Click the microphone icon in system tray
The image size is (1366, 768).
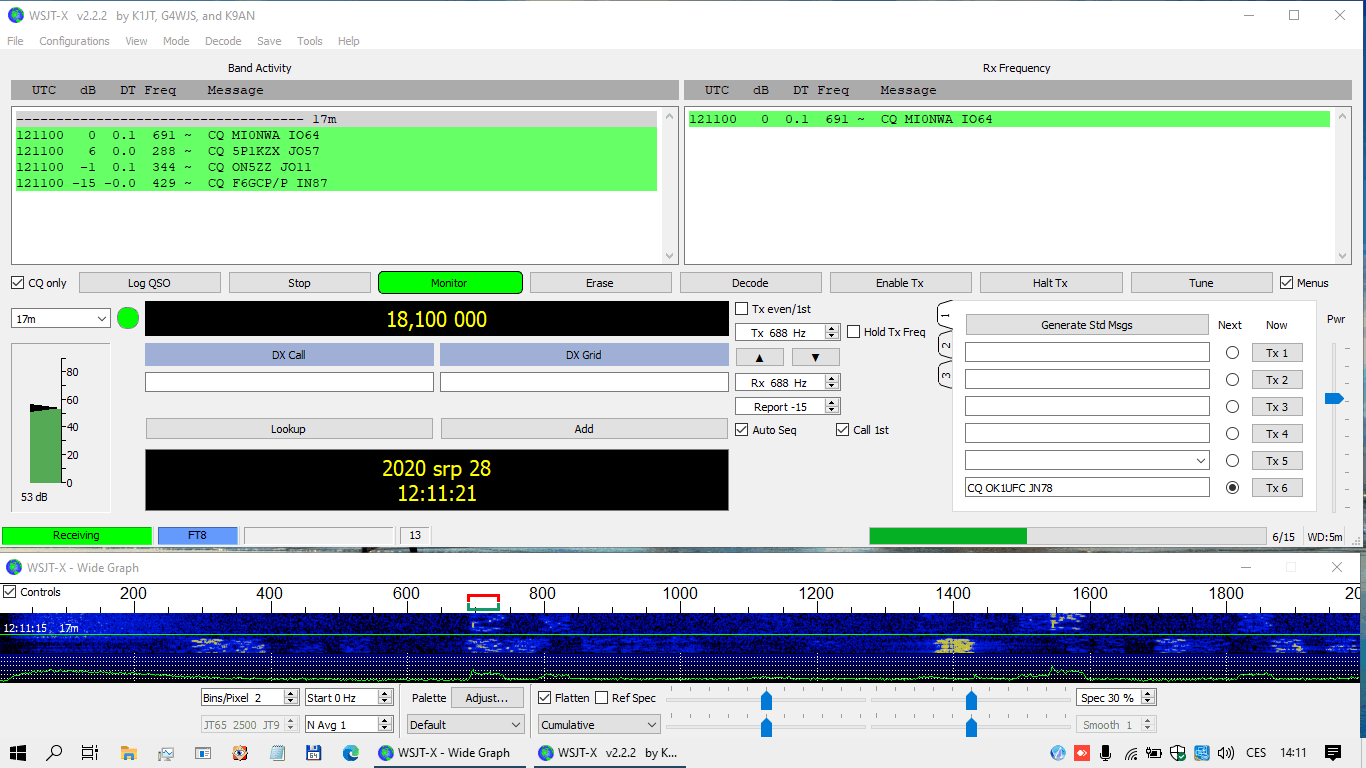point(1106,753)
